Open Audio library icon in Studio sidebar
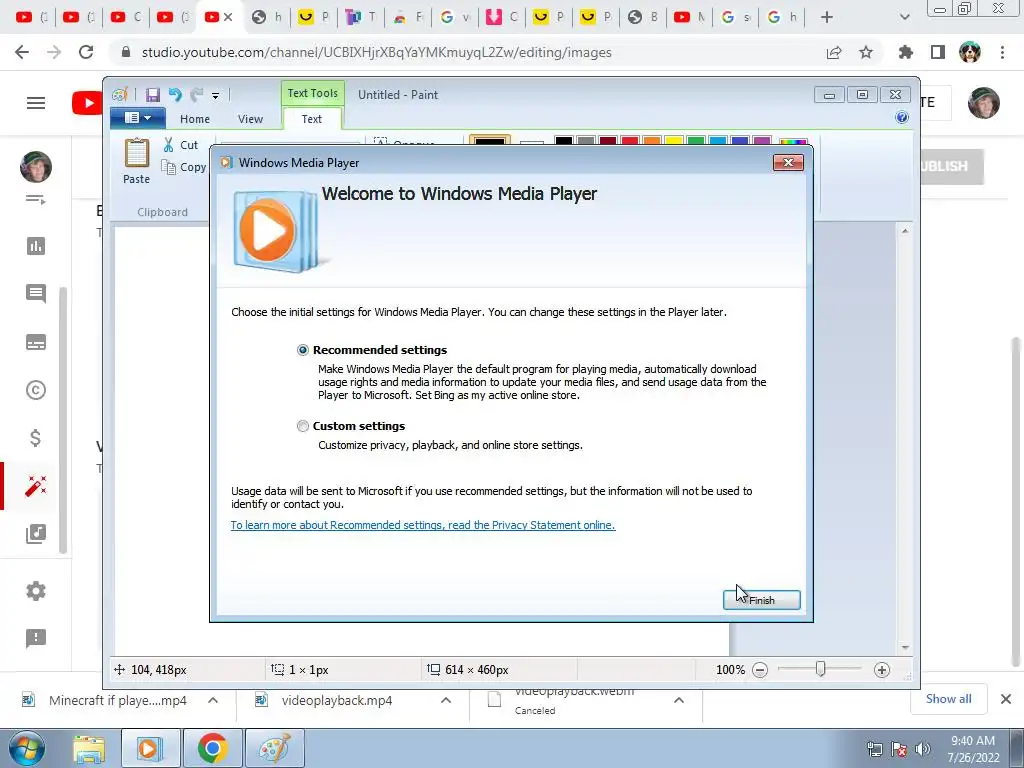 pos(36,534)
